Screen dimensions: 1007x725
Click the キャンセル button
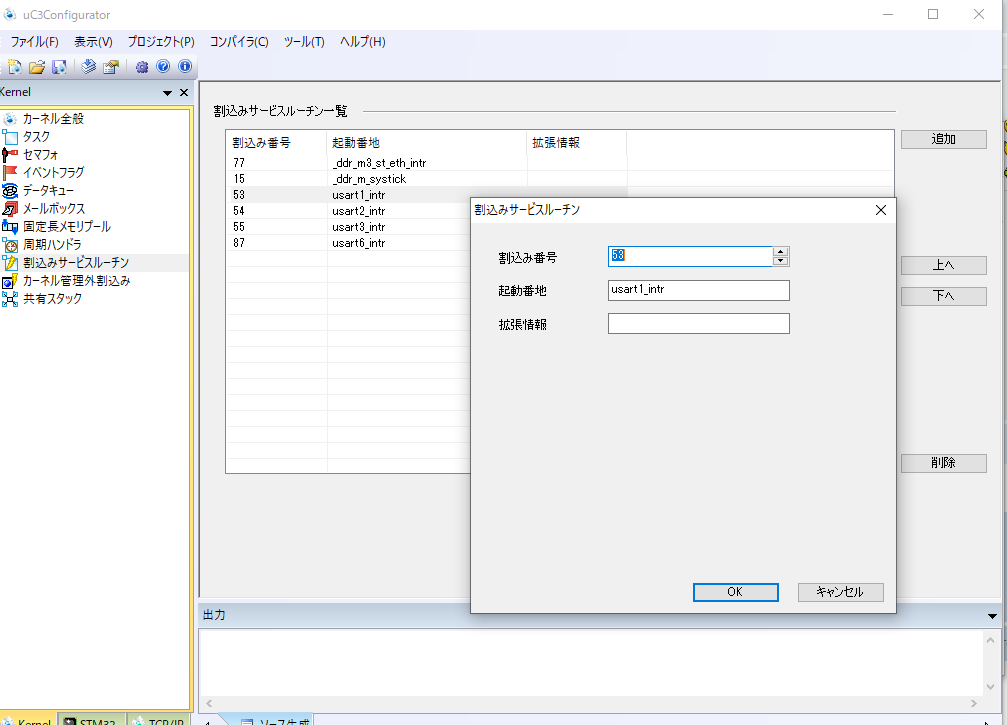[x=840, y=592]
